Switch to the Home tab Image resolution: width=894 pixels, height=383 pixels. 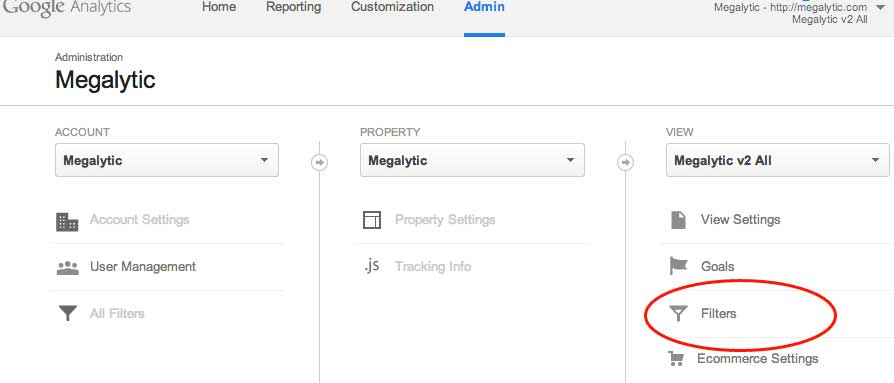[219, 7]
